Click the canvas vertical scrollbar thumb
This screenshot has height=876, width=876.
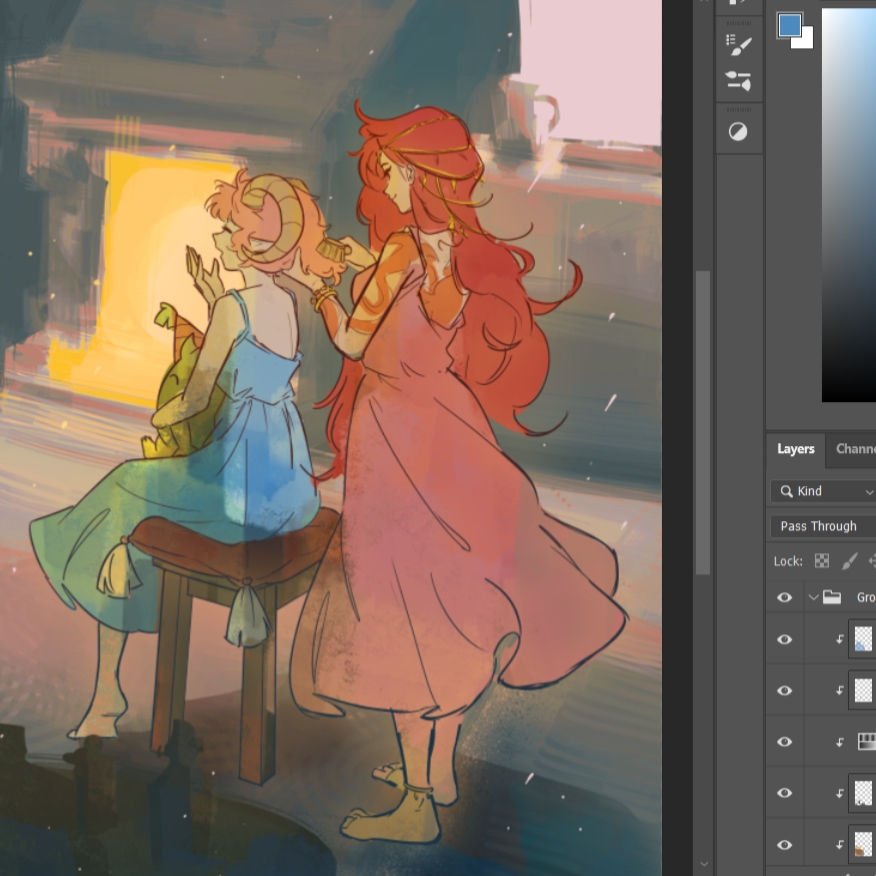coord(703,420)
